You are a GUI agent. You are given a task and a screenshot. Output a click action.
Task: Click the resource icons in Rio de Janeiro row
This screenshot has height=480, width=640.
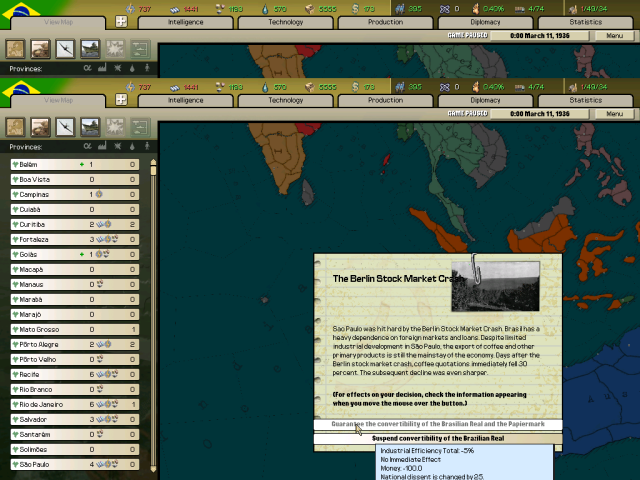[x=107, y=404]
